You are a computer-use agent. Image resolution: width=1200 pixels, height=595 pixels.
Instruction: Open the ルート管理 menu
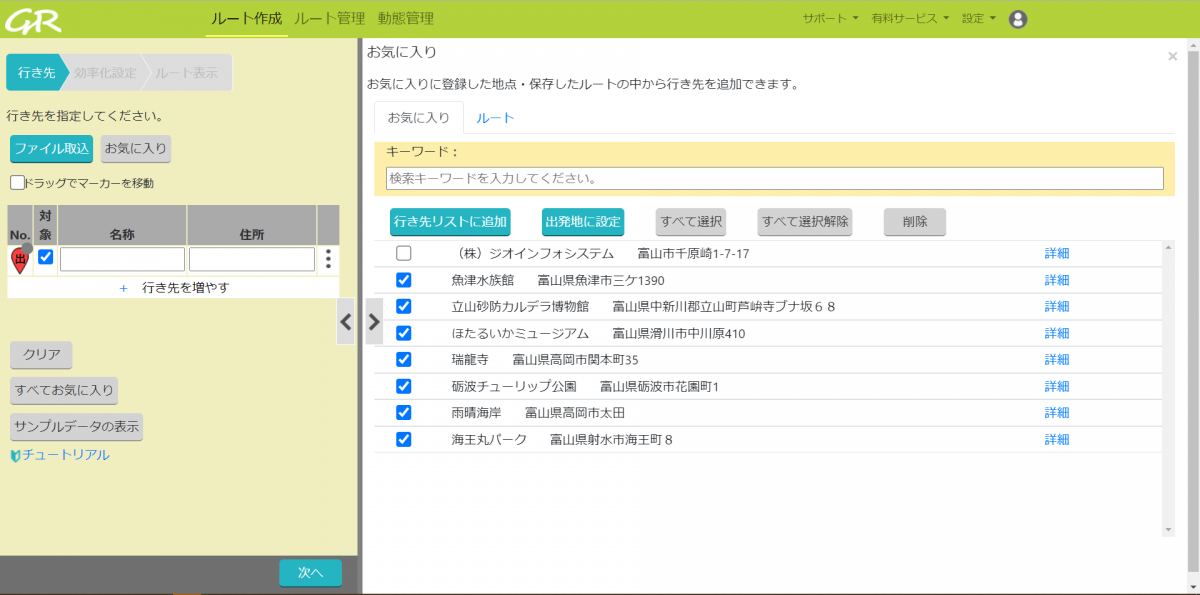(x=329, y=19)
